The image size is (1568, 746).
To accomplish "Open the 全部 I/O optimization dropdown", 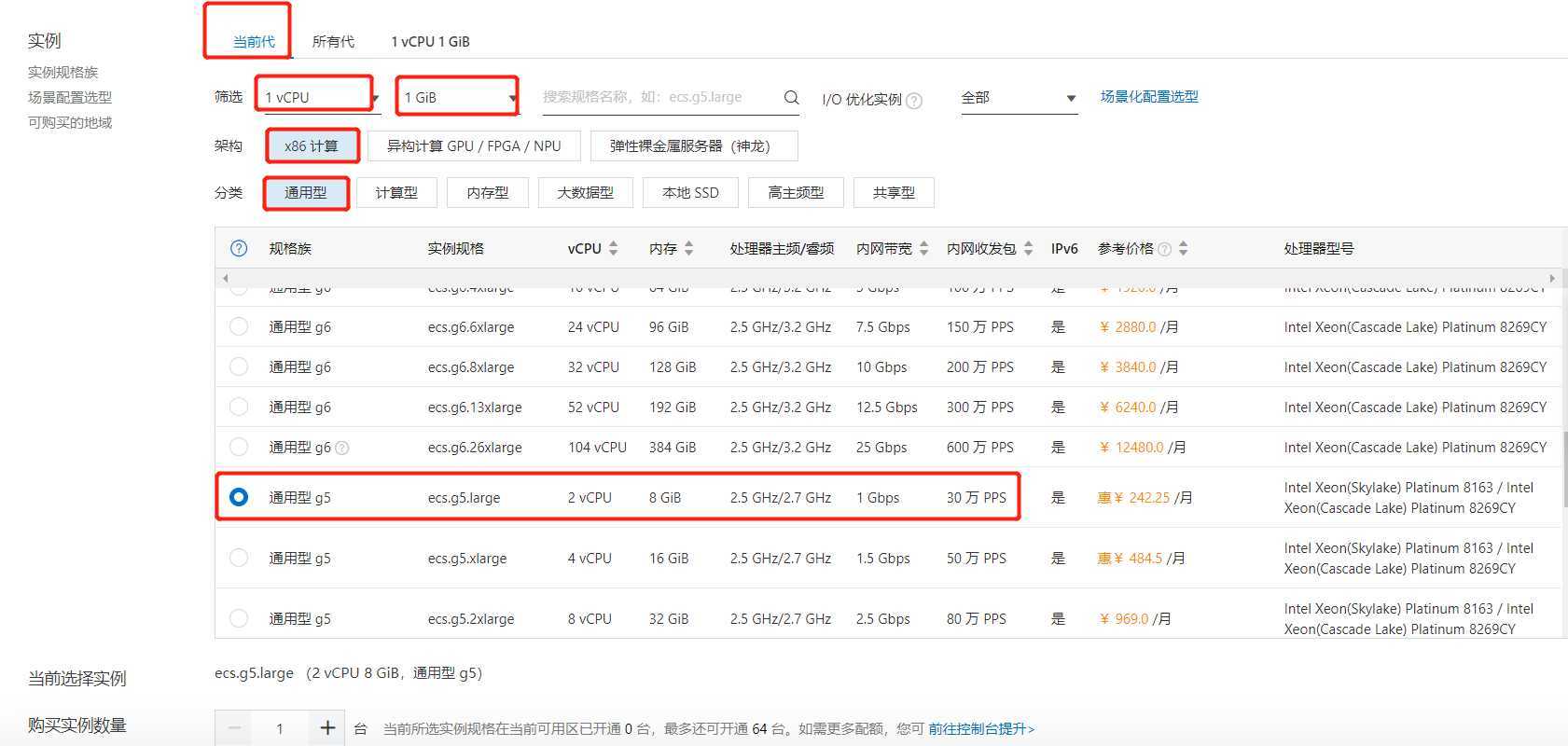I will tap(1019, 97).
